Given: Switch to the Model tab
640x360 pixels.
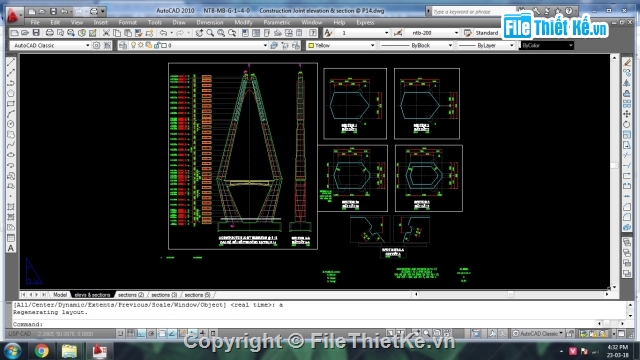Looking at the screenshot, I should 60,295.
